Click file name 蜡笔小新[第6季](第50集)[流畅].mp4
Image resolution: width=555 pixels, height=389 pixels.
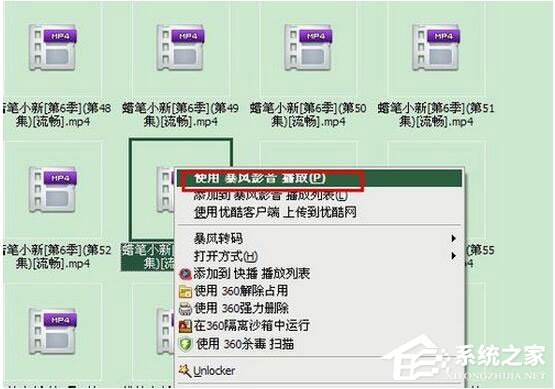pos(308,115)
